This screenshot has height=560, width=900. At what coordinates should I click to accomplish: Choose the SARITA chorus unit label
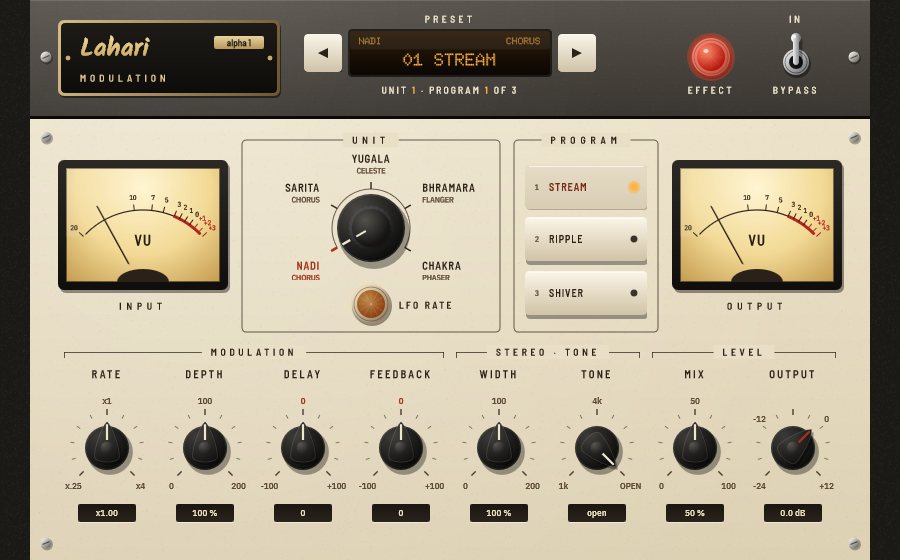(x=302, y=193)
